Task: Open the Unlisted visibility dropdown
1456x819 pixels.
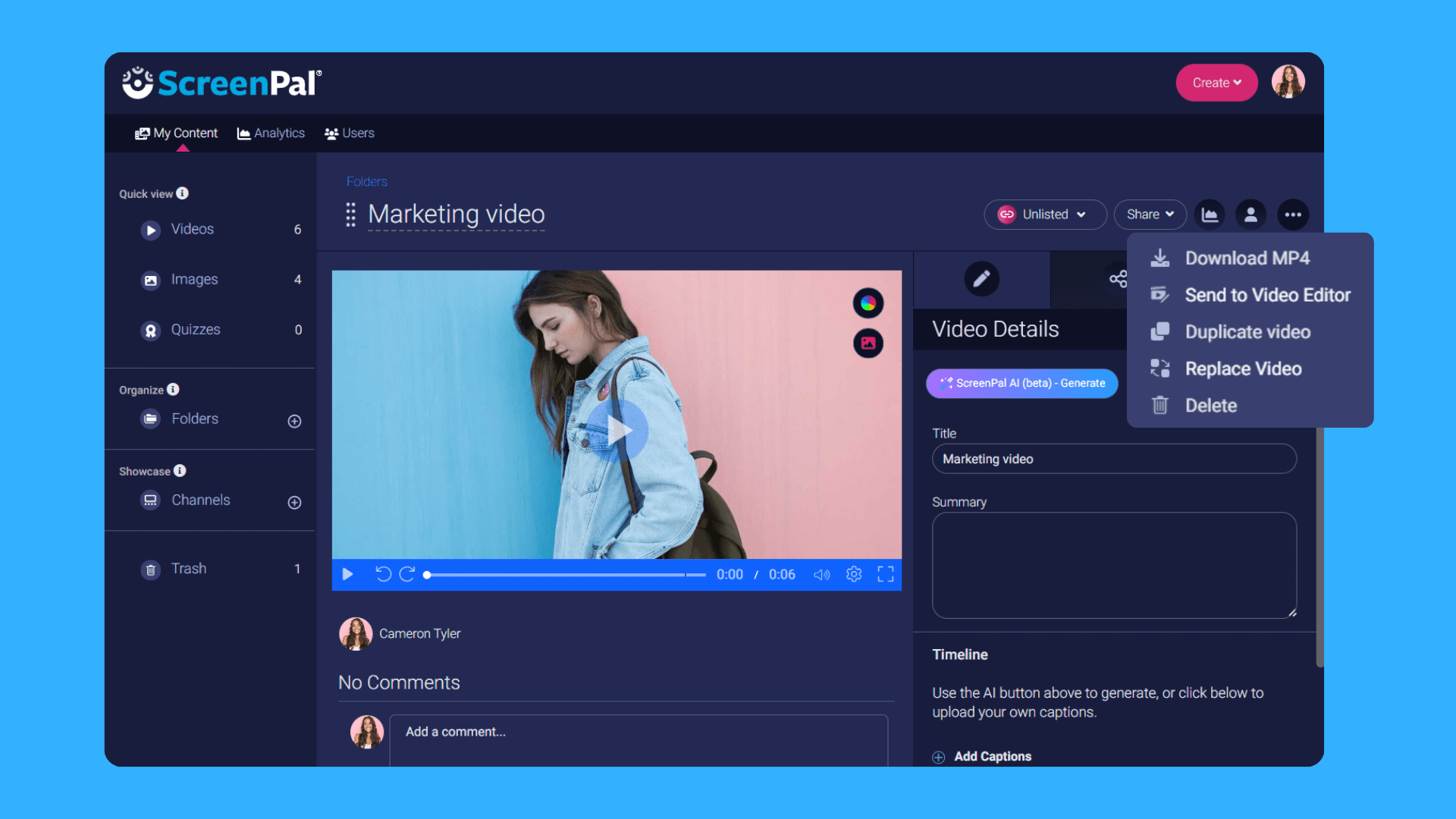Action: pos(1045,215)
